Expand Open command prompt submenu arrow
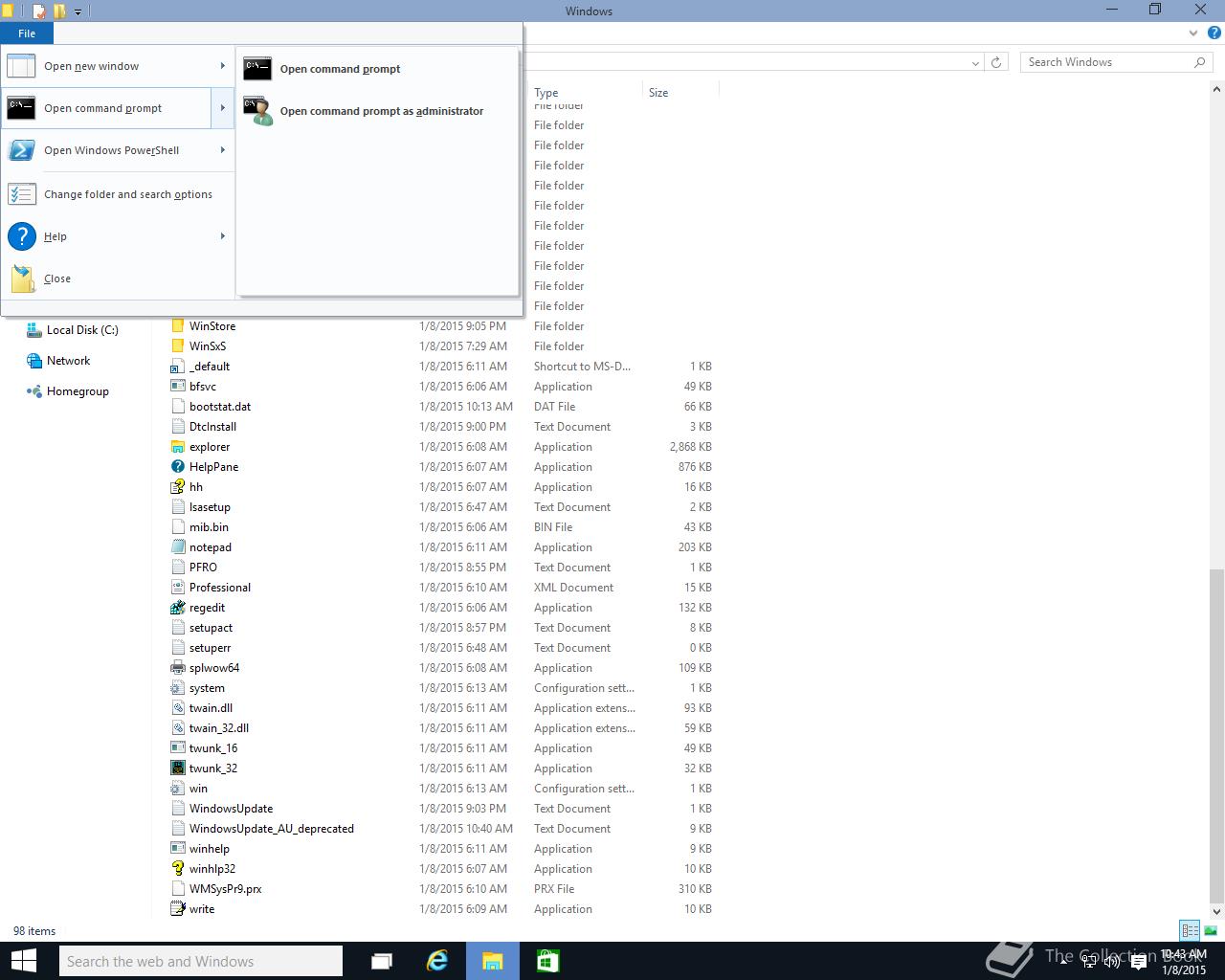 (x=222, y=108)
